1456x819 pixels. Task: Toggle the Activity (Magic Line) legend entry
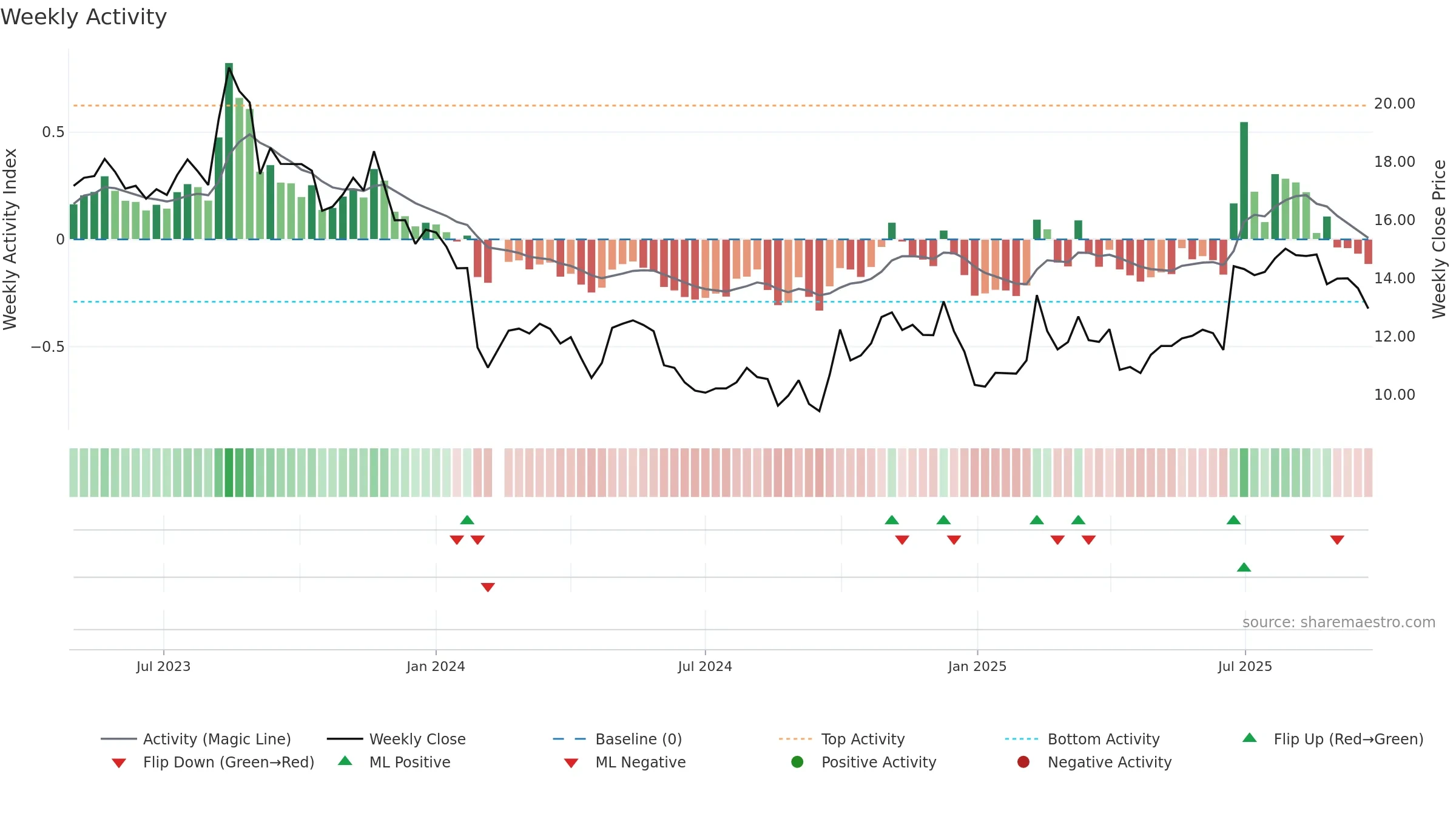[196, 739]
